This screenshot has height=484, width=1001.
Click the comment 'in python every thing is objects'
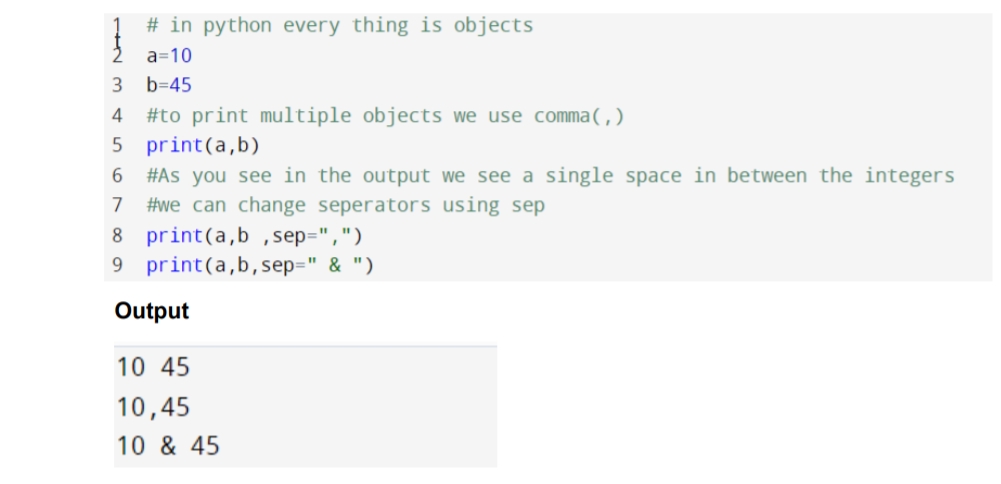tap(340, 26)
